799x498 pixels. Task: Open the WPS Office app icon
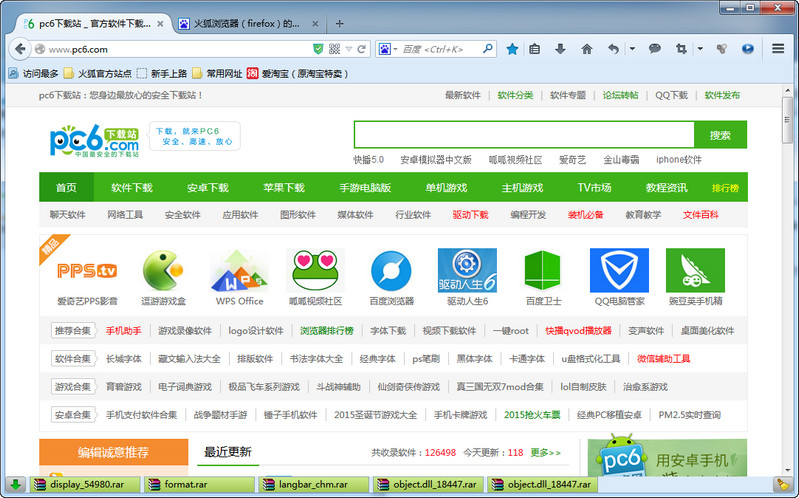pyautogui.click(x=239, y=272)
